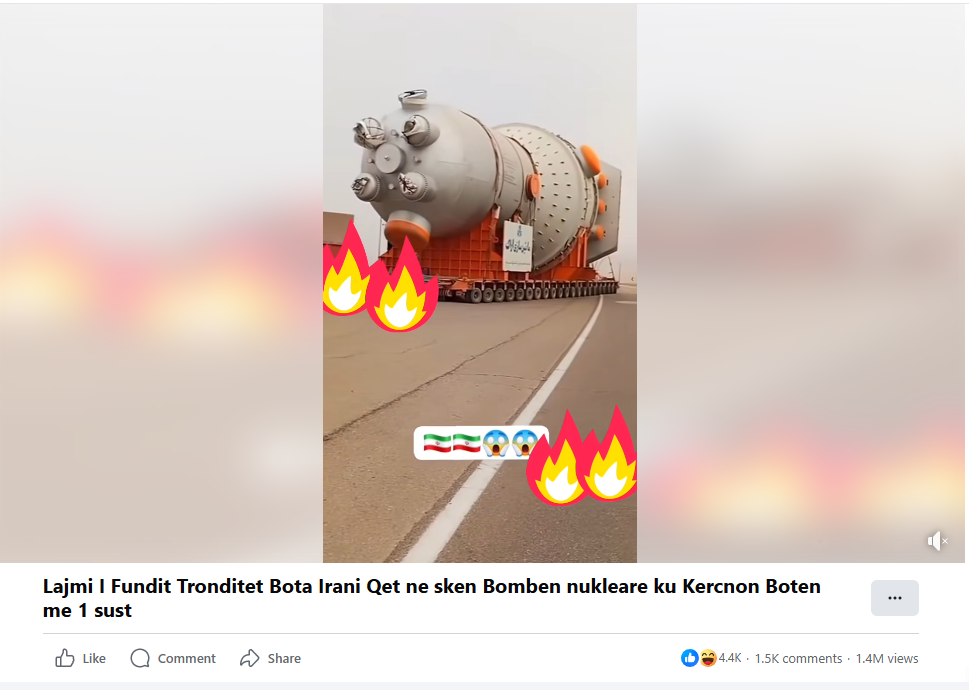The image size is (969, 690).
Task: View the 1.5K comments
Action: (x=798, y=658)
